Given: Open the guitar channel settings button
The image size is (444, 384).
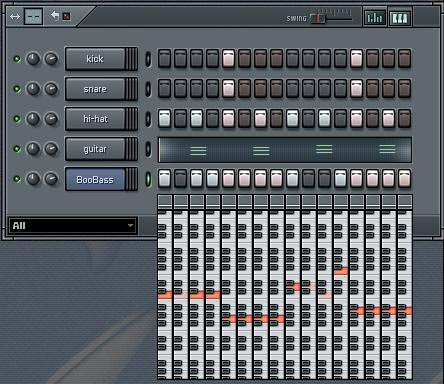Looking at the screenshot, I should [x=101, y=149].
